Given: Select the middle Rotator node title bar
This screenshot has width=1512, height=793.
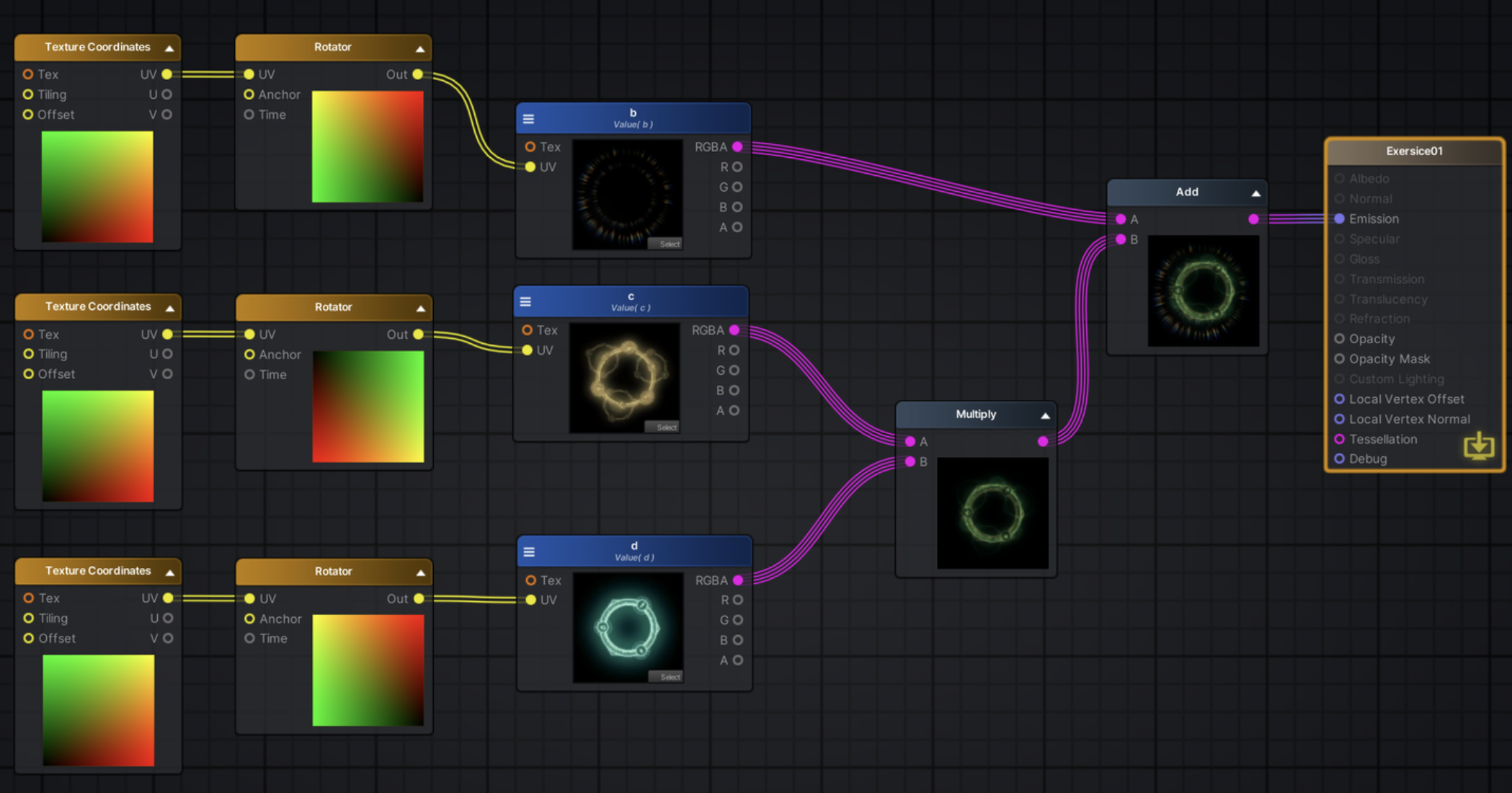Looking at the screenshot, I should point(333,307).
